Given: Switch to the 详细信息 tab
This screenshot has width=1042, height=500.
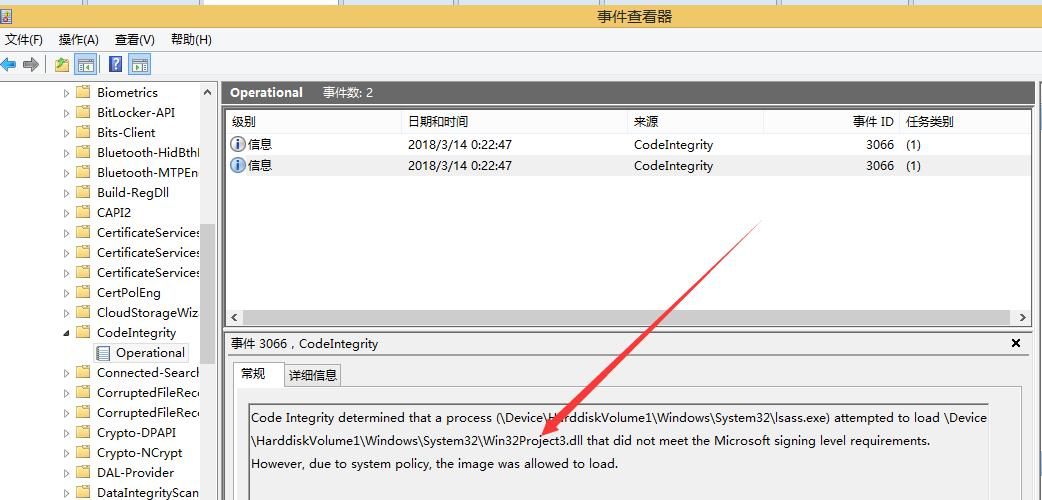Looking at the screenshot, I should [x=312, y=376].
